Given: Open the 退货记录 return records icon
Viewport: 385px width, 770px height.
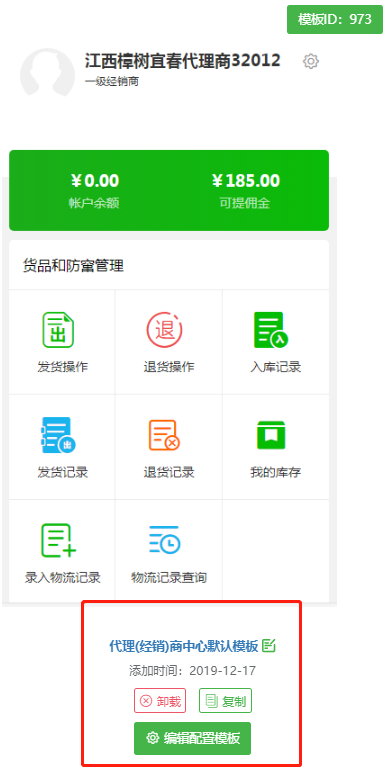Looking at the screenshot, I should coord(164,435).
